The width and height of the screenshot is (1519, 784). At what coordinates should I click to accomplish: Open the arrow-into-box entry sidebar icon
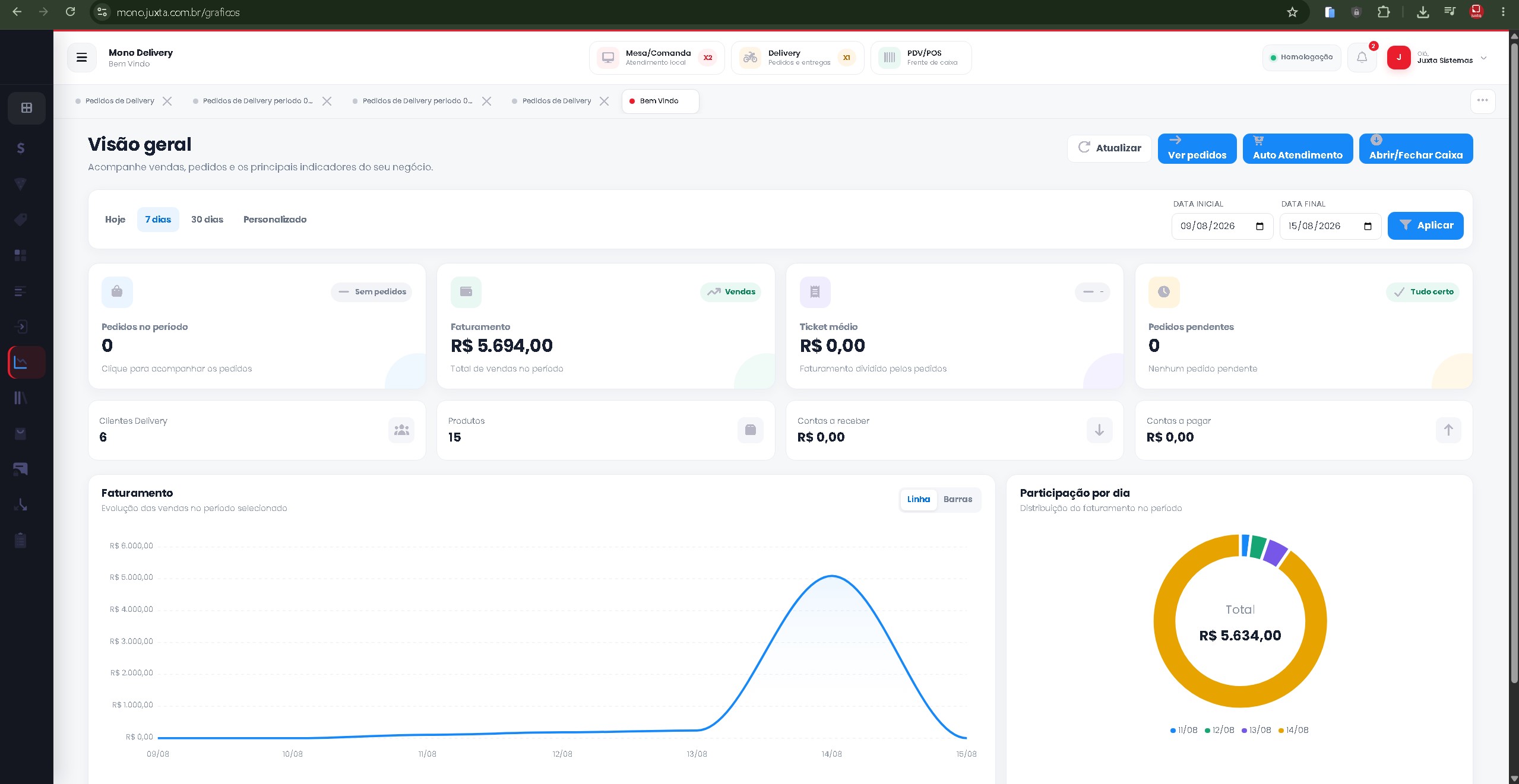click(x=21, y=326)
